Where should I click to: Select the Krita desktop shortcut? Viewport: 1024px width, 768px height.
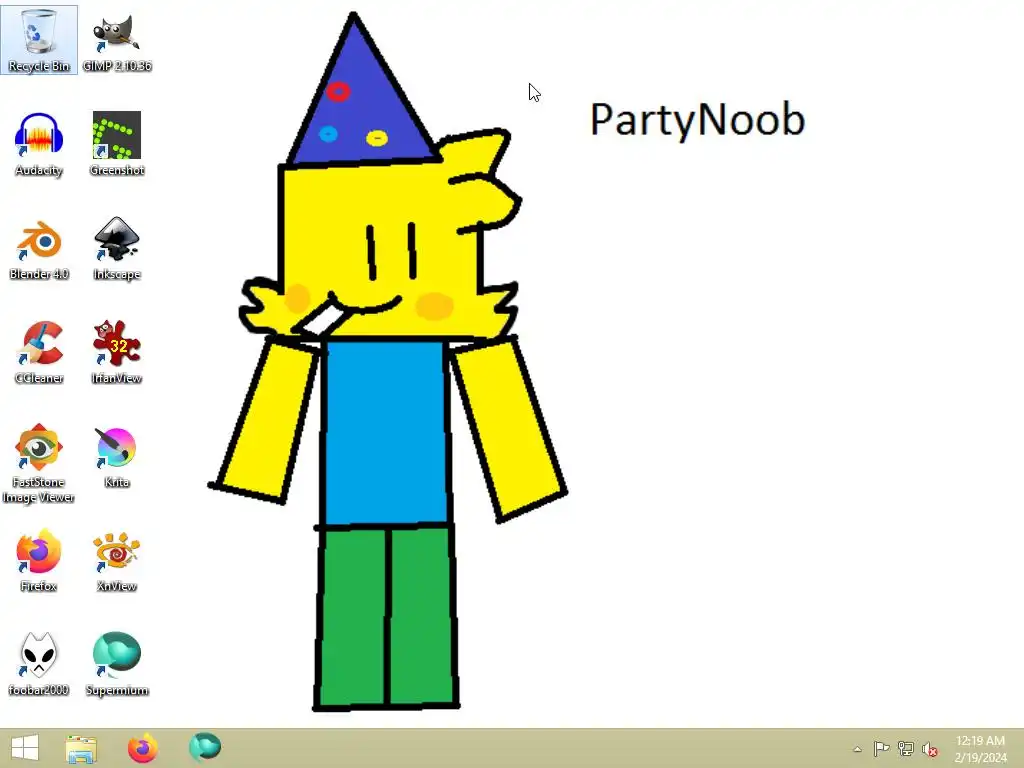[x=117, y=456]
